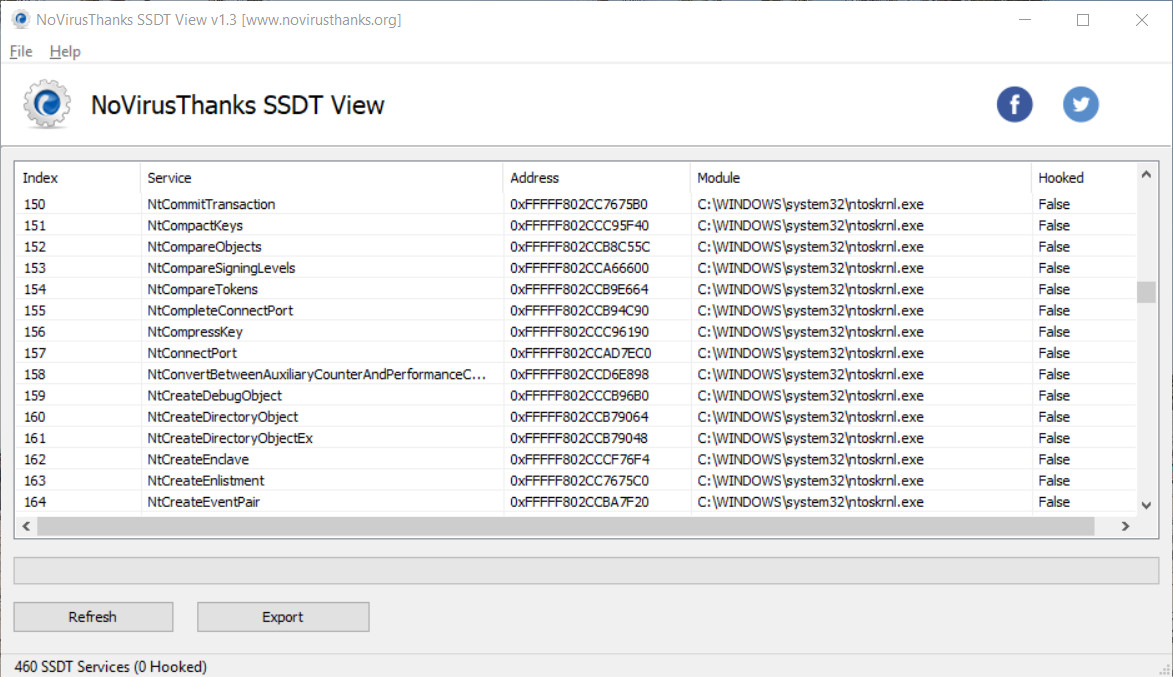Image resolution: width=1173 pixels, height=677 pixels.
Task: Click the Refresh button
Action: [94, 617]
